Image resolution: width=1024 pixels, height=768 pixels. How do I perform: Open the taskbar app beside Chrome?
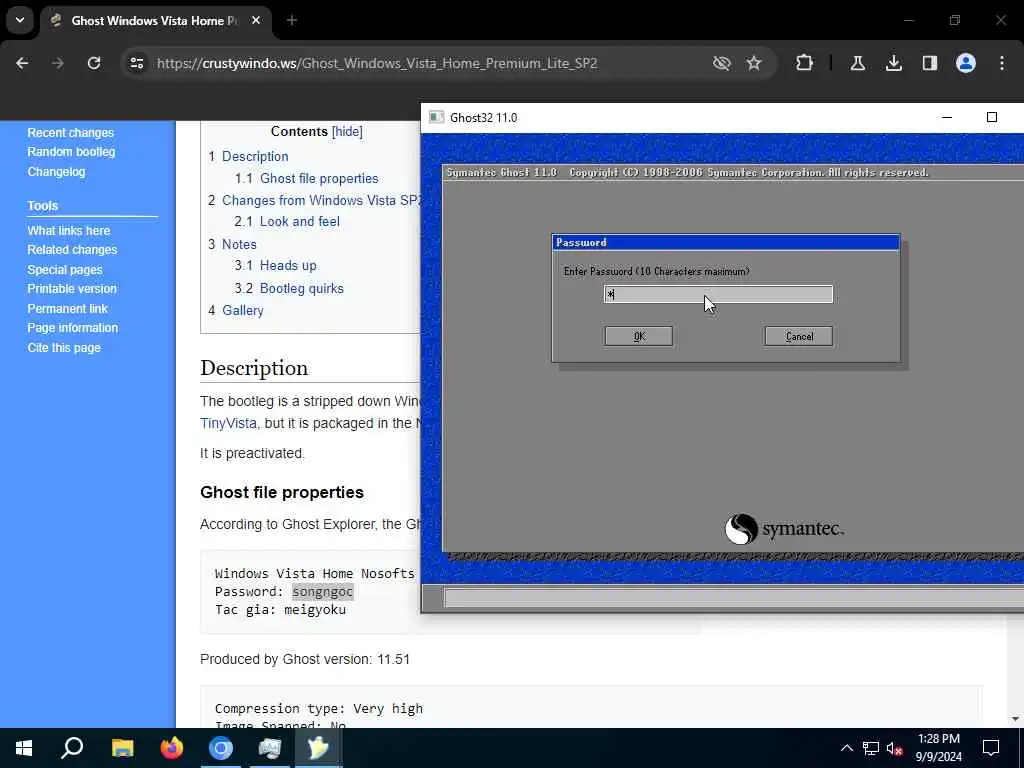[x=269, y=748]
